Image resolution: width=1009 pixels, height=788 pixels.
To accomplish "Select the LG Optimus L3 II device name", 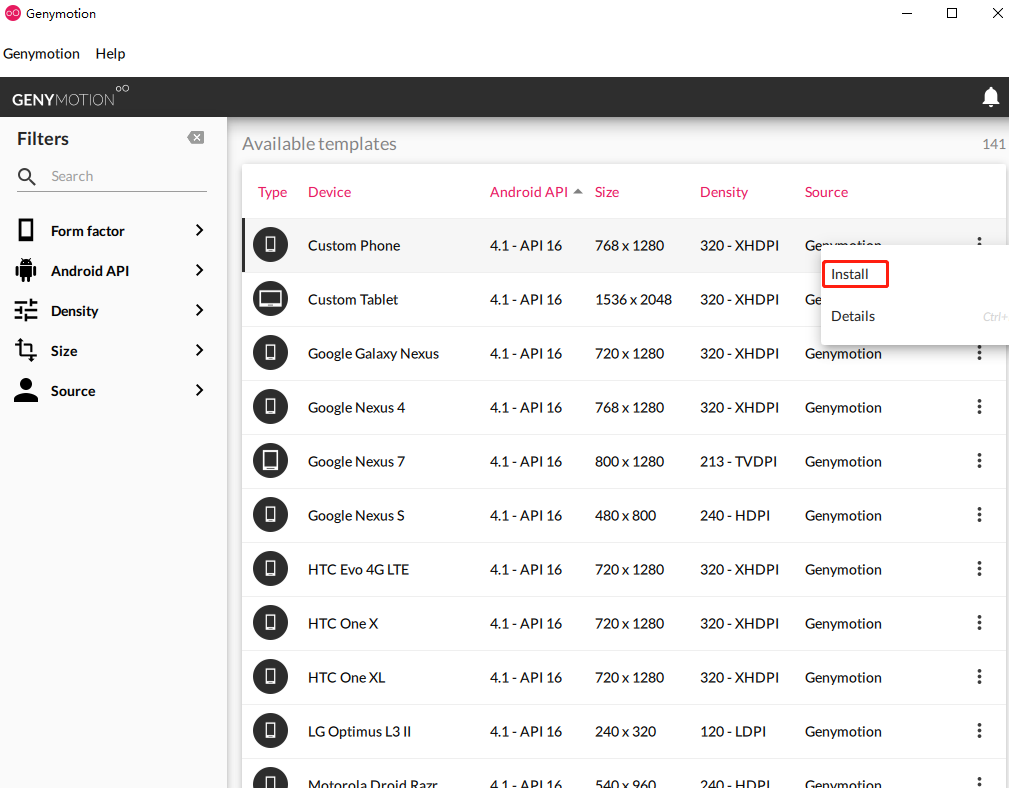I will (x=359, y=731).
